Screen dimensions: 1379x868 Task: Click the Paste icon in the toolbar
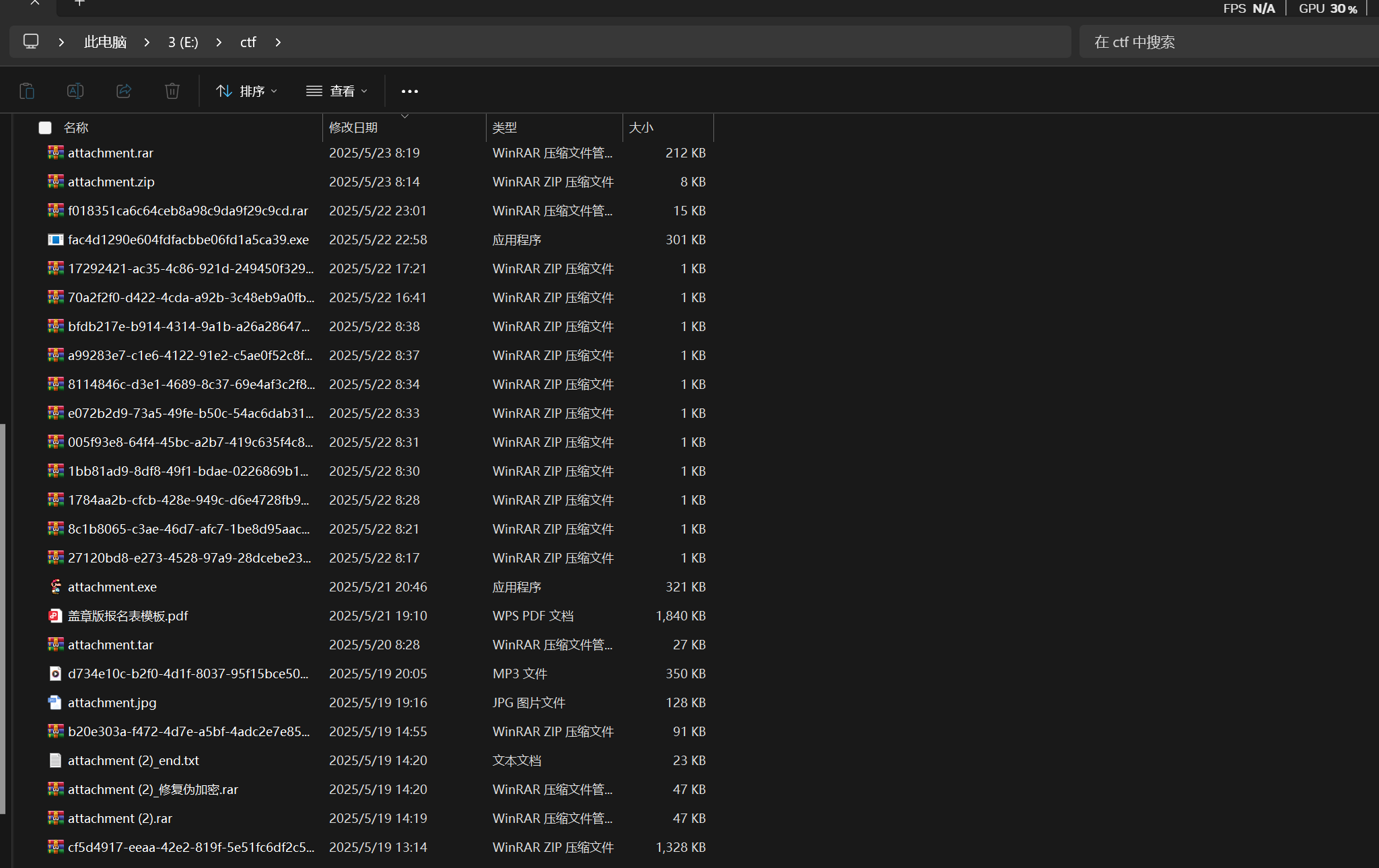(x=27, y=91)
